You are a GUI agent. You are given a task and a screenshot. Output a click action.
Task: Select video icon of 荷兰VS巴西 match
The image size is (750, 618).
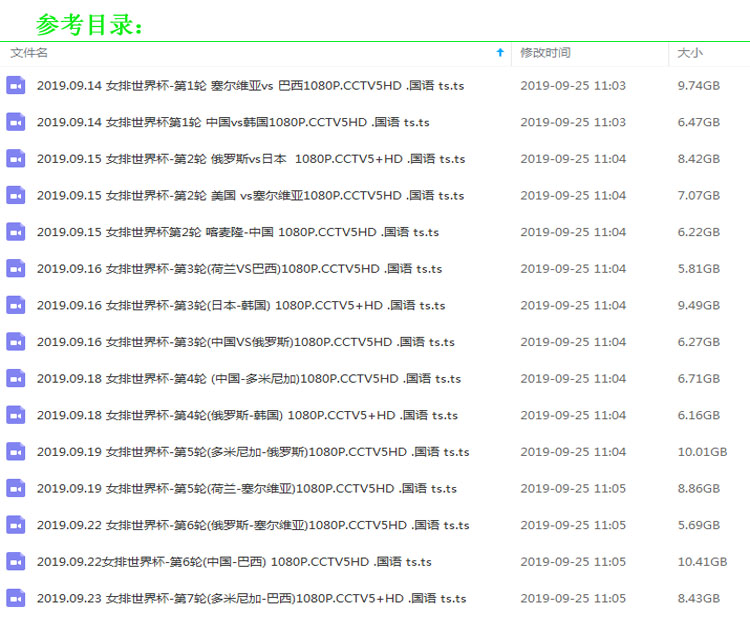[x=15, y=268]
